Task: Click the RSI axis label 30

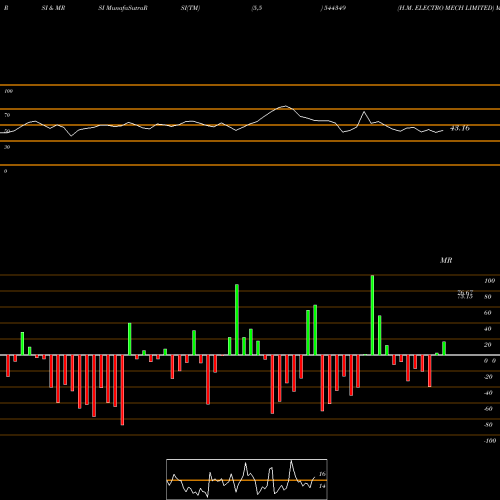Action: [7, 147]
